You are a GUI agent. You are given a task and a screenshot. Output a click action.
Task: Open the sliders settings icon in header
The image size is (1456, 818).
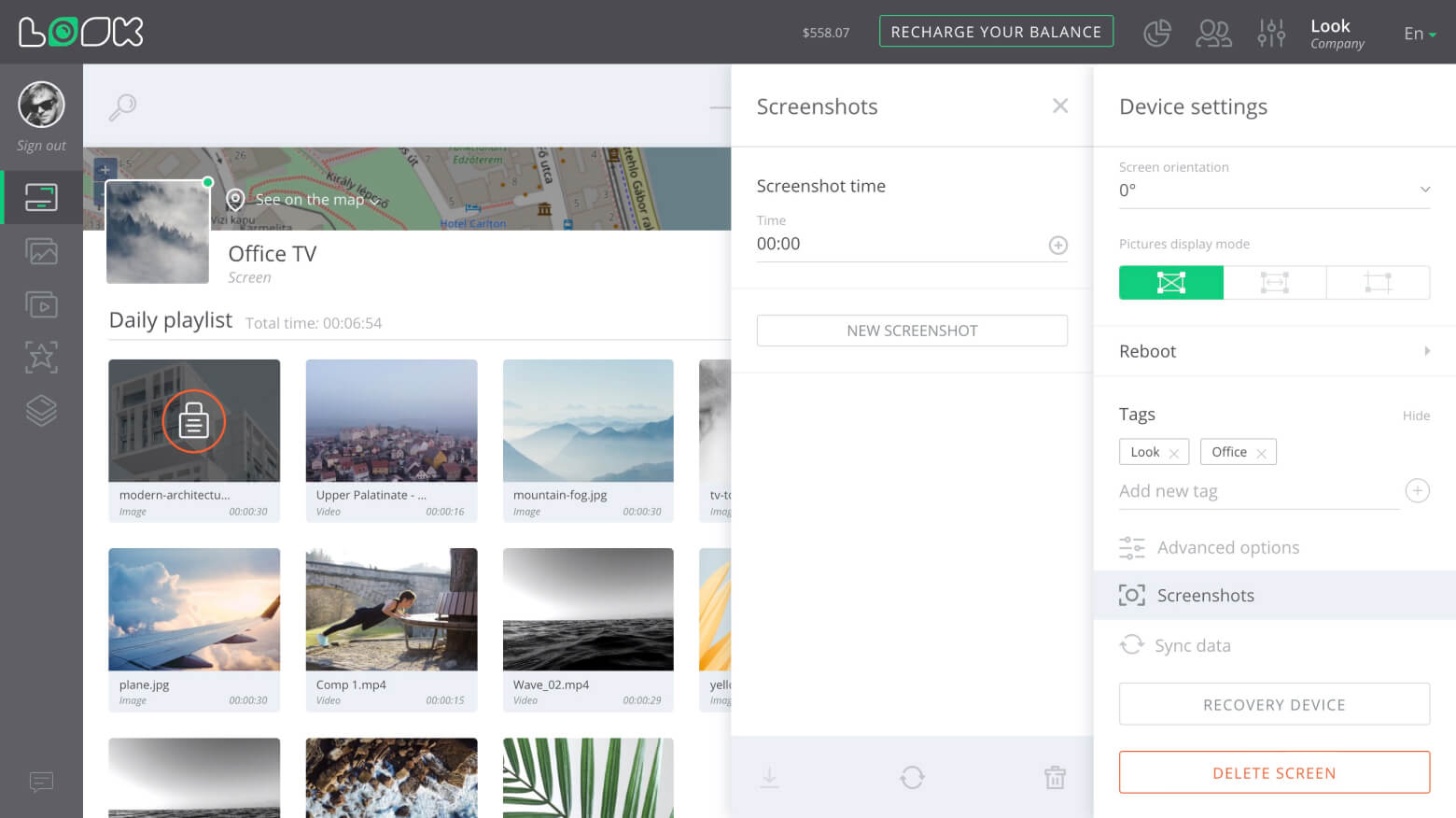tap(1271, 33)
